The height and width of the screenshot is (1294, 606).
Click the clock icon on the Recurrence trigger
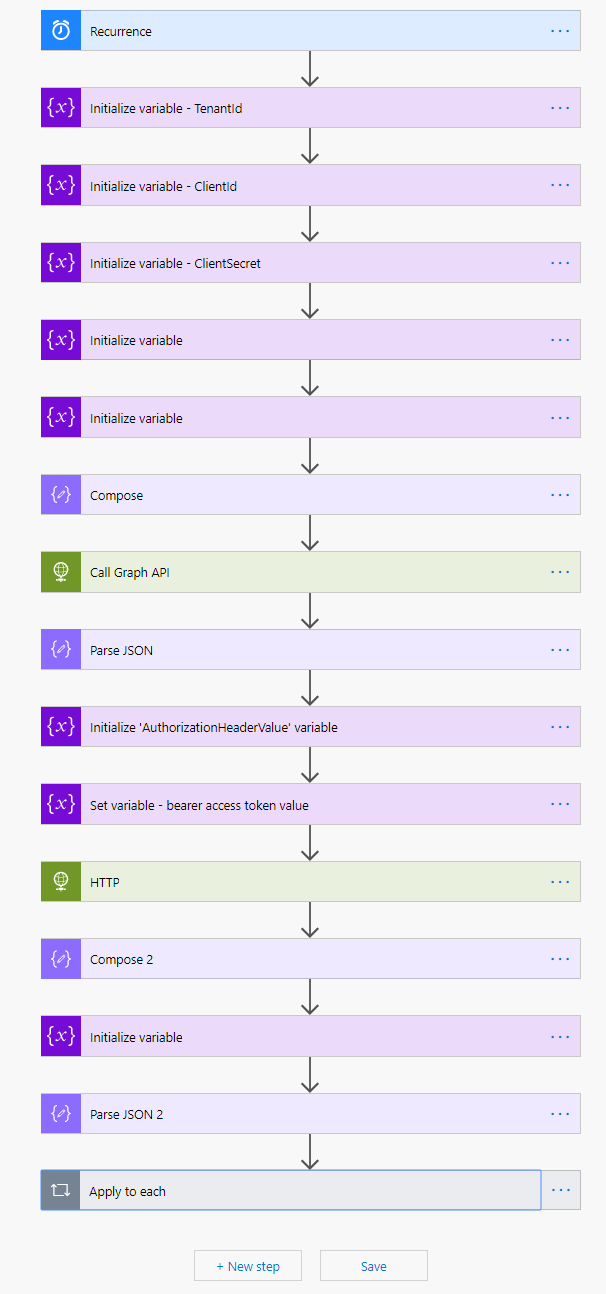point(60,30)
